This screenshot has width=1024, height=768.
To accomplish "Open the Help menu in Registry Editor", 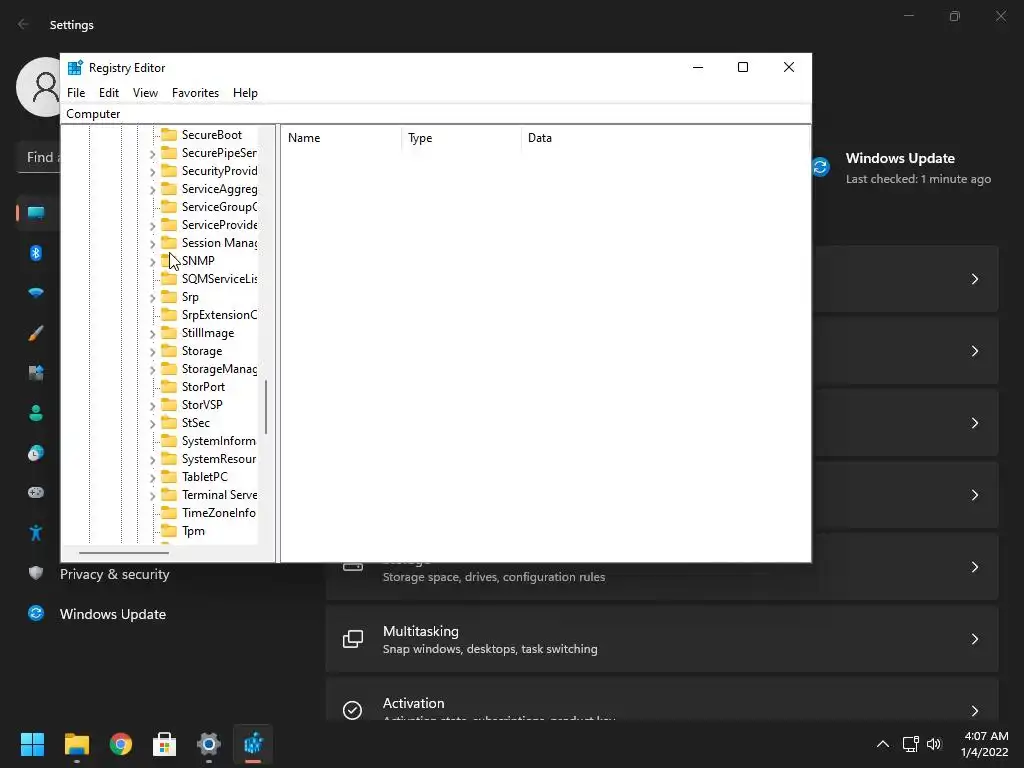I will point(245,93).
